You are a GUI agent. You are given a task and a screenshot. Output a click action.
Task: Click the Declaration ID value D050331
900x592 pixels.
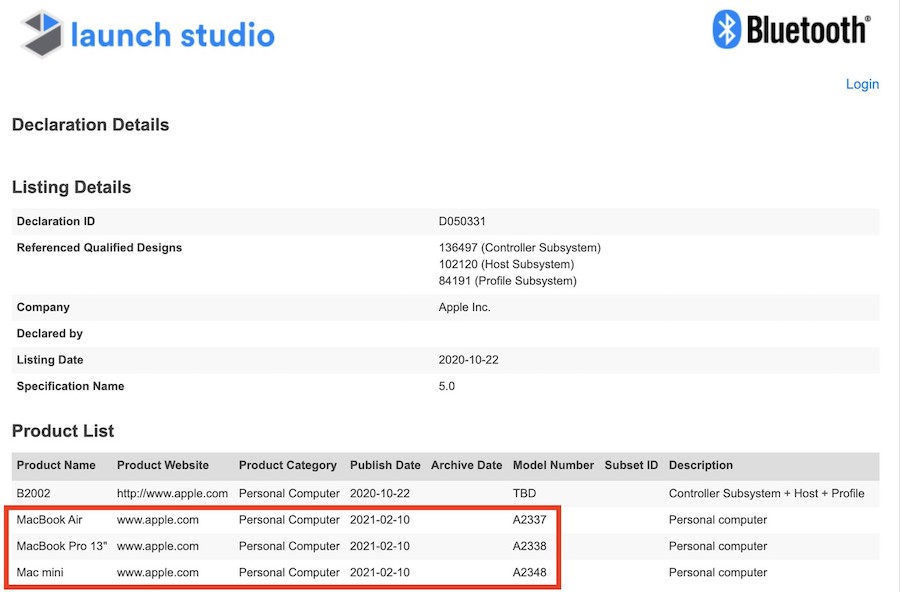point(462,221)
